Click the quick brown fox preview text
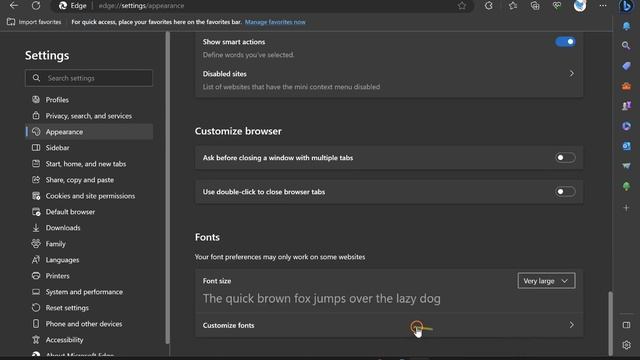The image size is (640, 360). pyautogui.click(x=322, y=298)
